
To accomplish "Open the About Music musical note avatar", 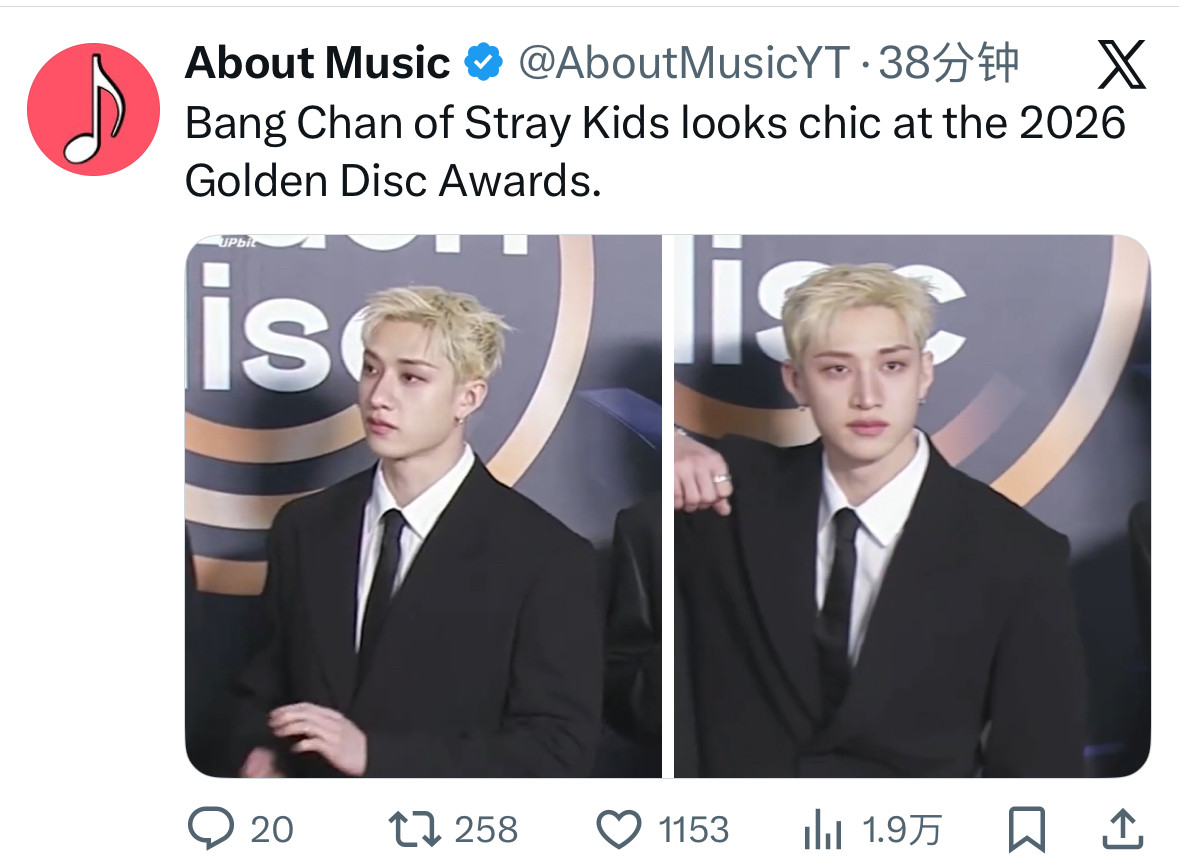I will pos(93,109).
